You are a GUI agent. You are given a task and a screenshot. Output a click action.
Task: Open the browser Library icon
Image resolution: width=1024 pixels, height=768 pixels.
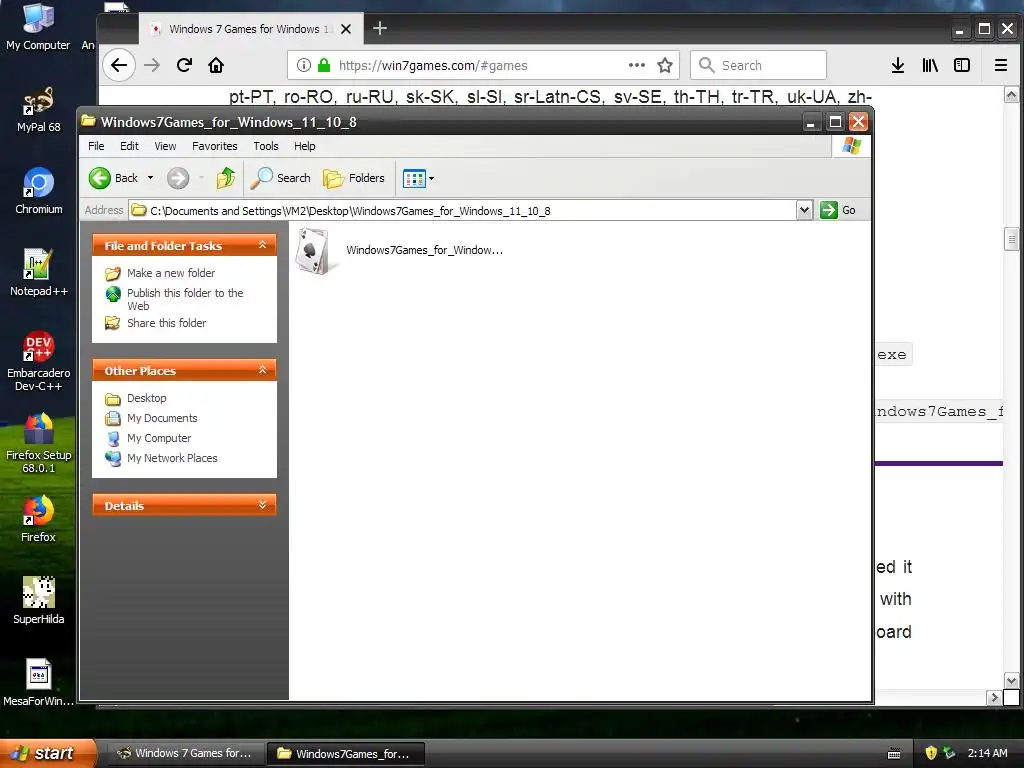pyautogui.click(x=930, y=65)
